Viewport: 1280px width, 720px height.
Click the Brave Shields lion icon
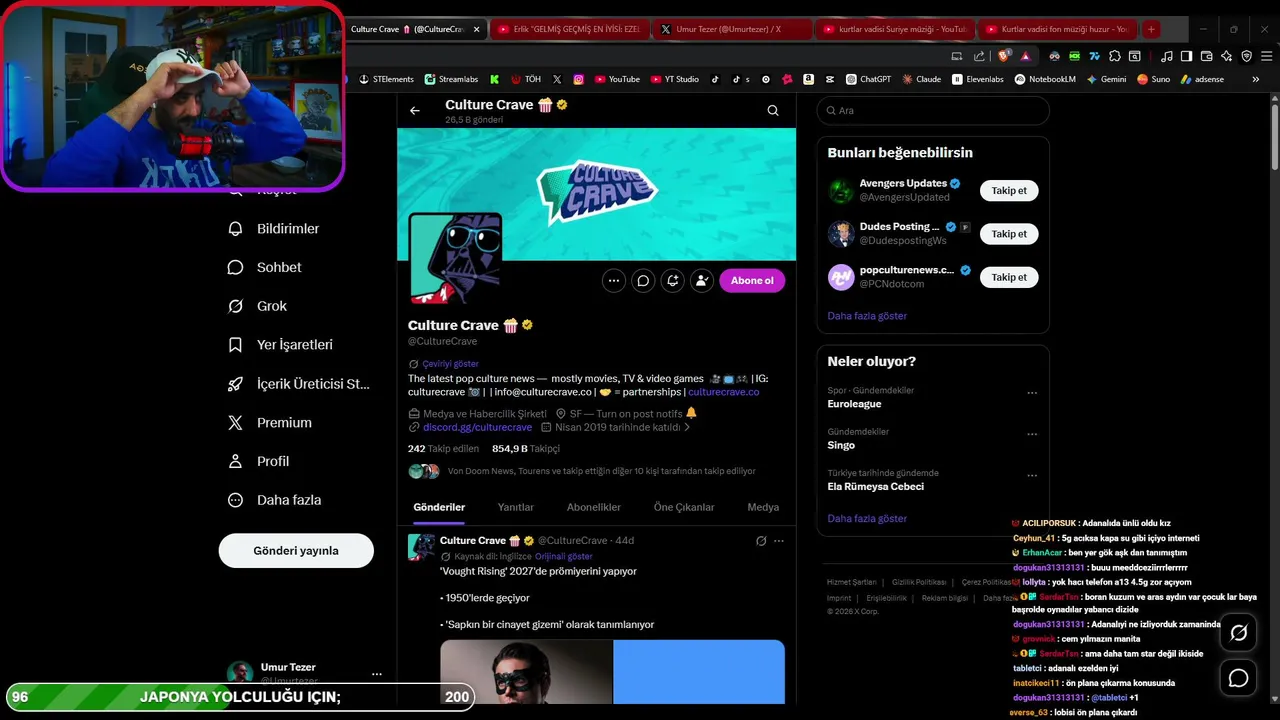point(1005,56)
